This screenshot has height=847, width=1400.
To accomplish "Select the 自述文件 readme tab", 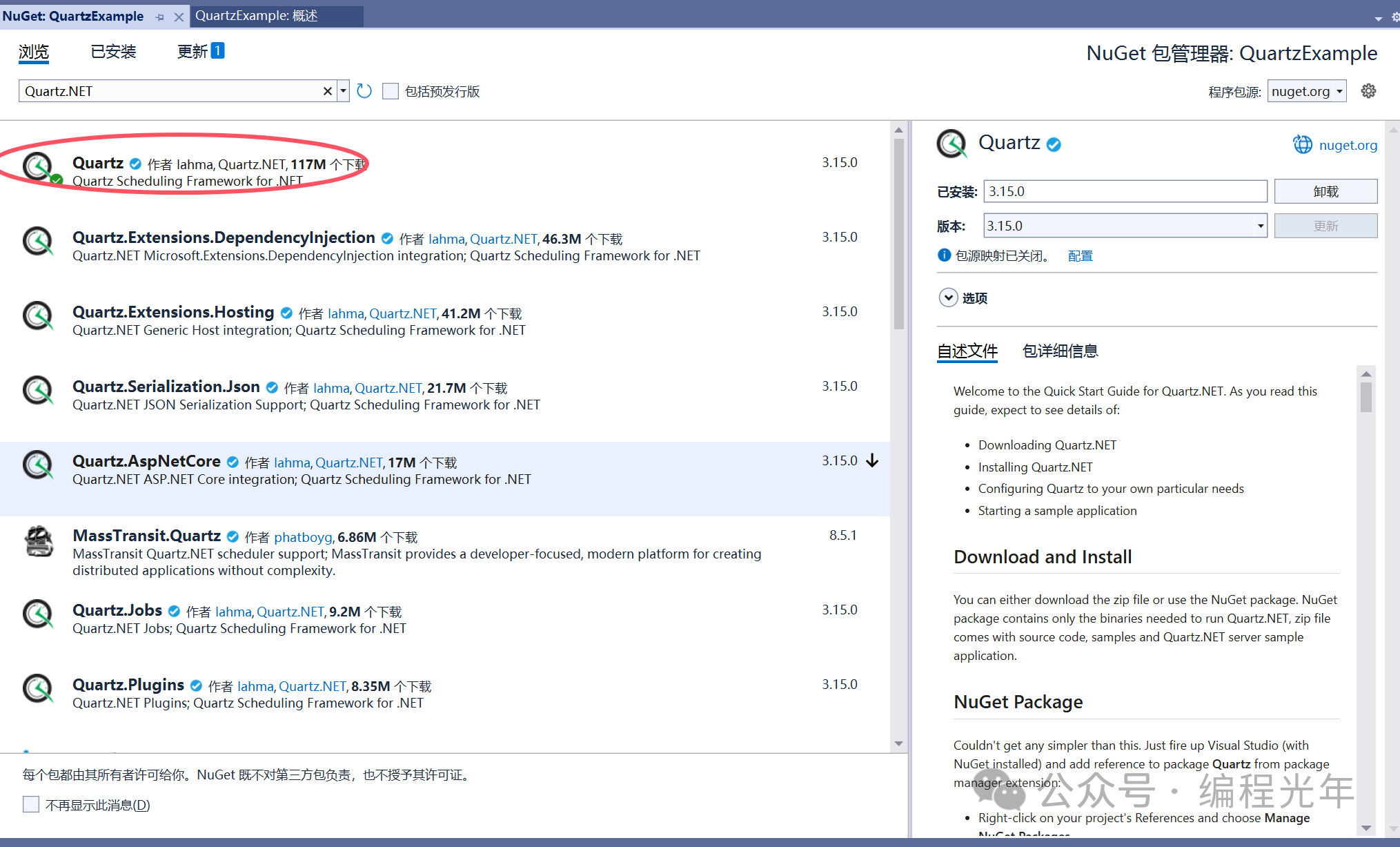I will (x=967, y=351).
